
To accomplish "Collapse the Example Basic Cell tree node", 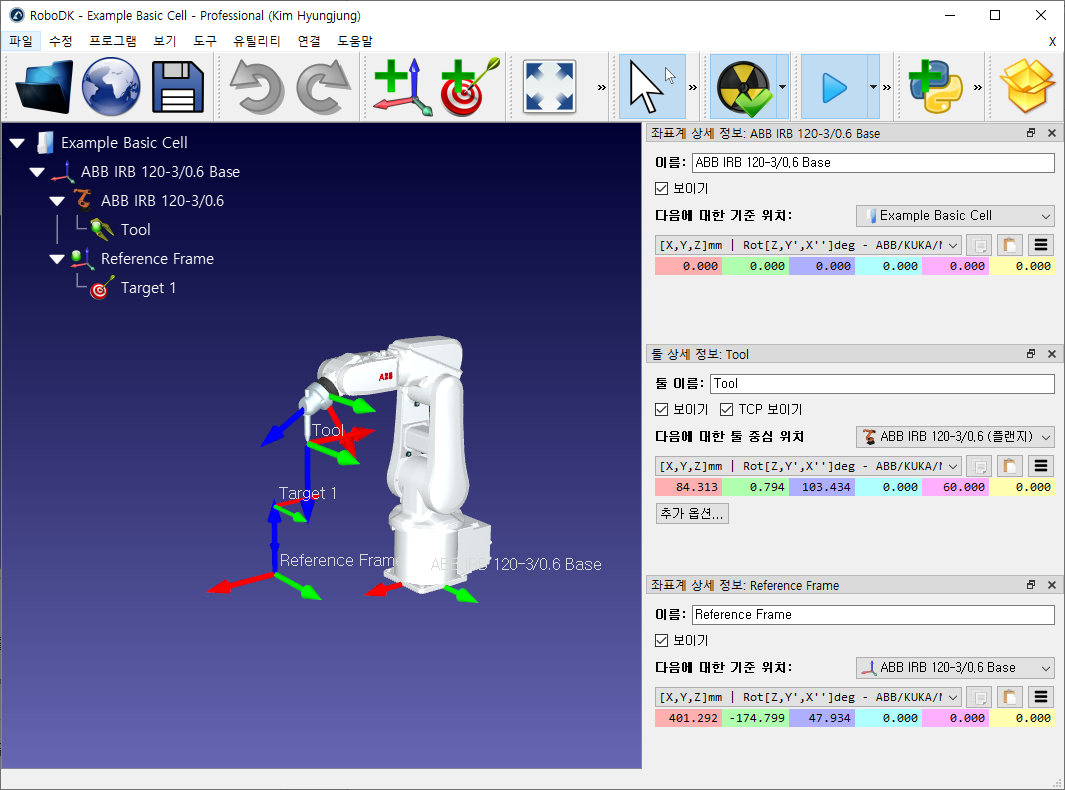I will (x=17, y=143).
